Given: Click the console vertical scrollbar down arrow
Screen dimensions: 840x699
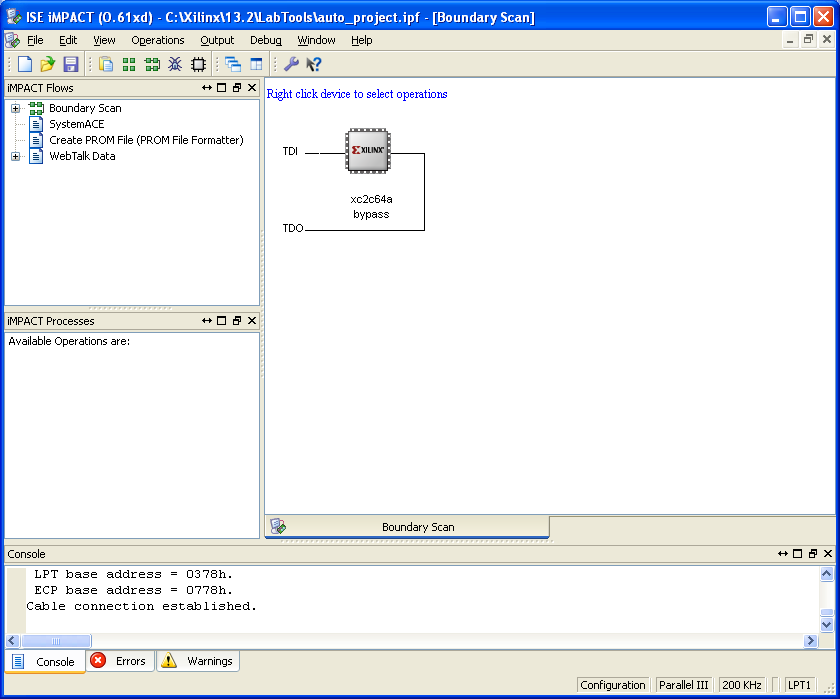Looking at the screenshot, I should (x=827, y=625).
